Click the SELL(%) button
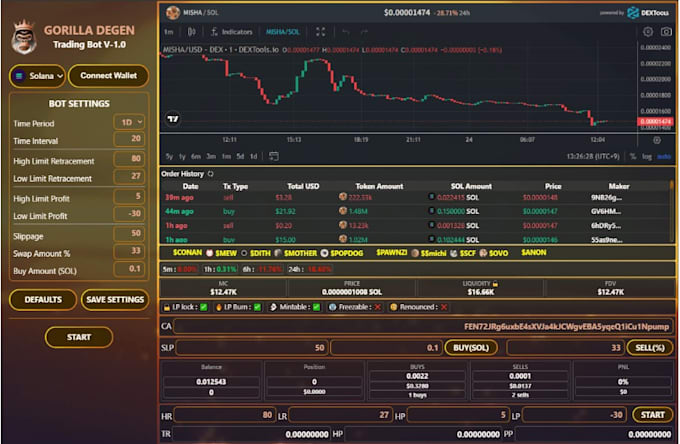The height and width of the screenshot is (444, 680). click(x=650, y=348)
